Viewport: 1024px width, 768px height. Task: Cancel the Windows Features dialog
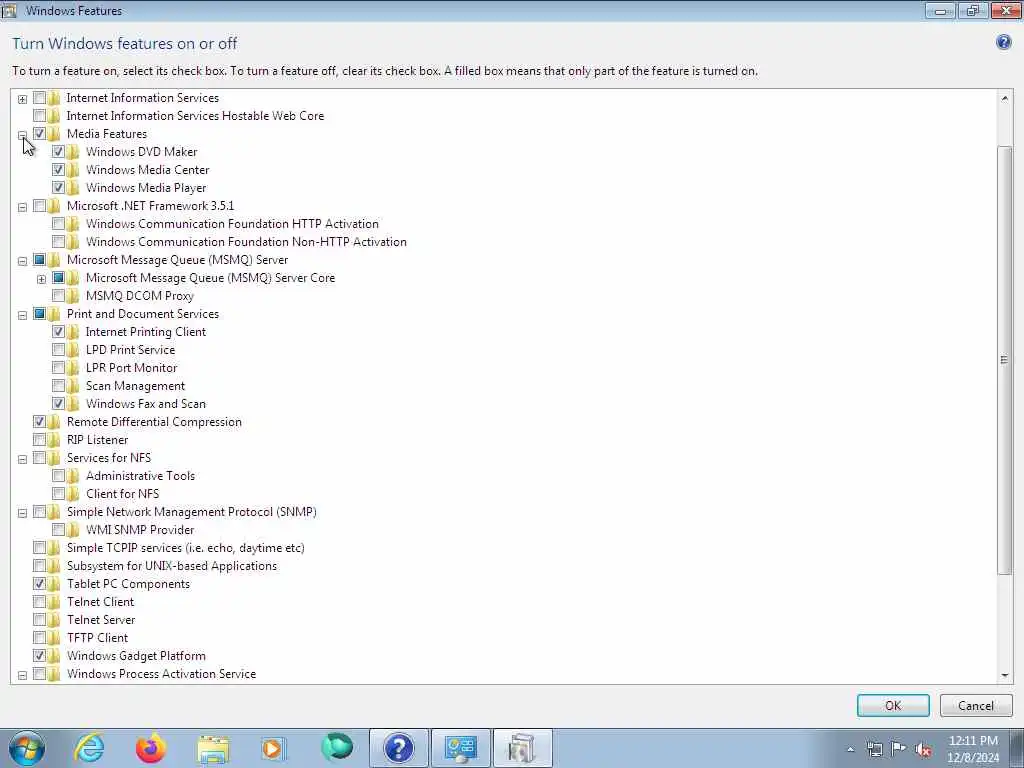(x=976, y=705)
